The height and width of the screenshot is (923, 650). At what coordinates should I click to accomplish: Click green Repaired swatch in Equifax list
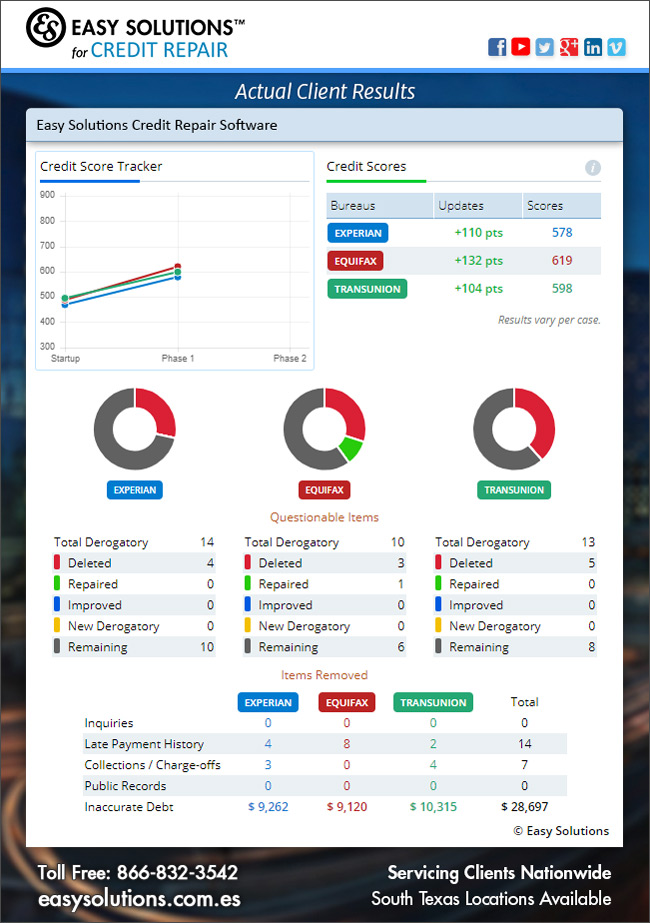pyautogui.click(x=248, y=583)
